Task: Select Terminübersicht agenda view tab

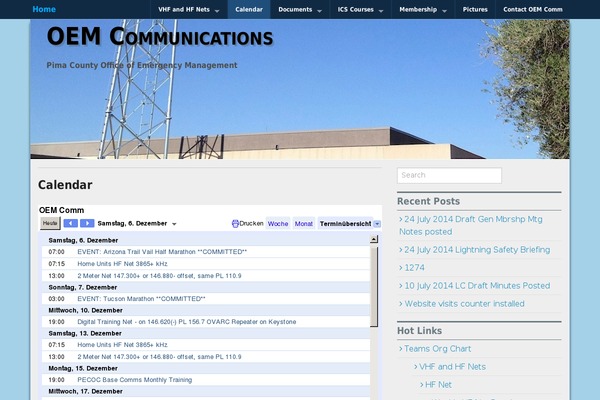Action: (x=345, y=224)
